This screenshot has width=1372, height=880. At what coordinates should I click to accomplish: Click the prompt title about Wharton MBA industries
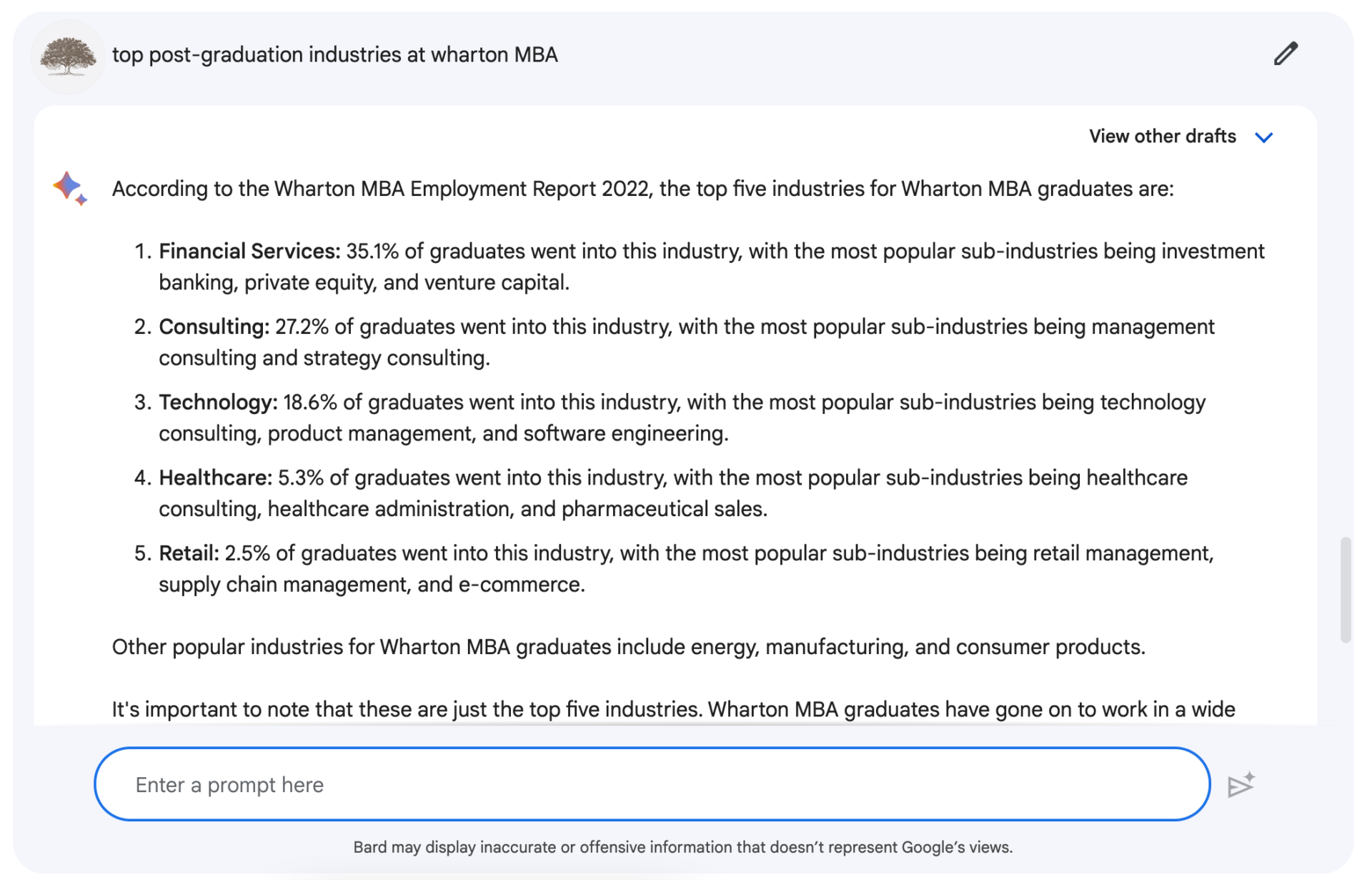pyautogui.click(x=336, y=54)
